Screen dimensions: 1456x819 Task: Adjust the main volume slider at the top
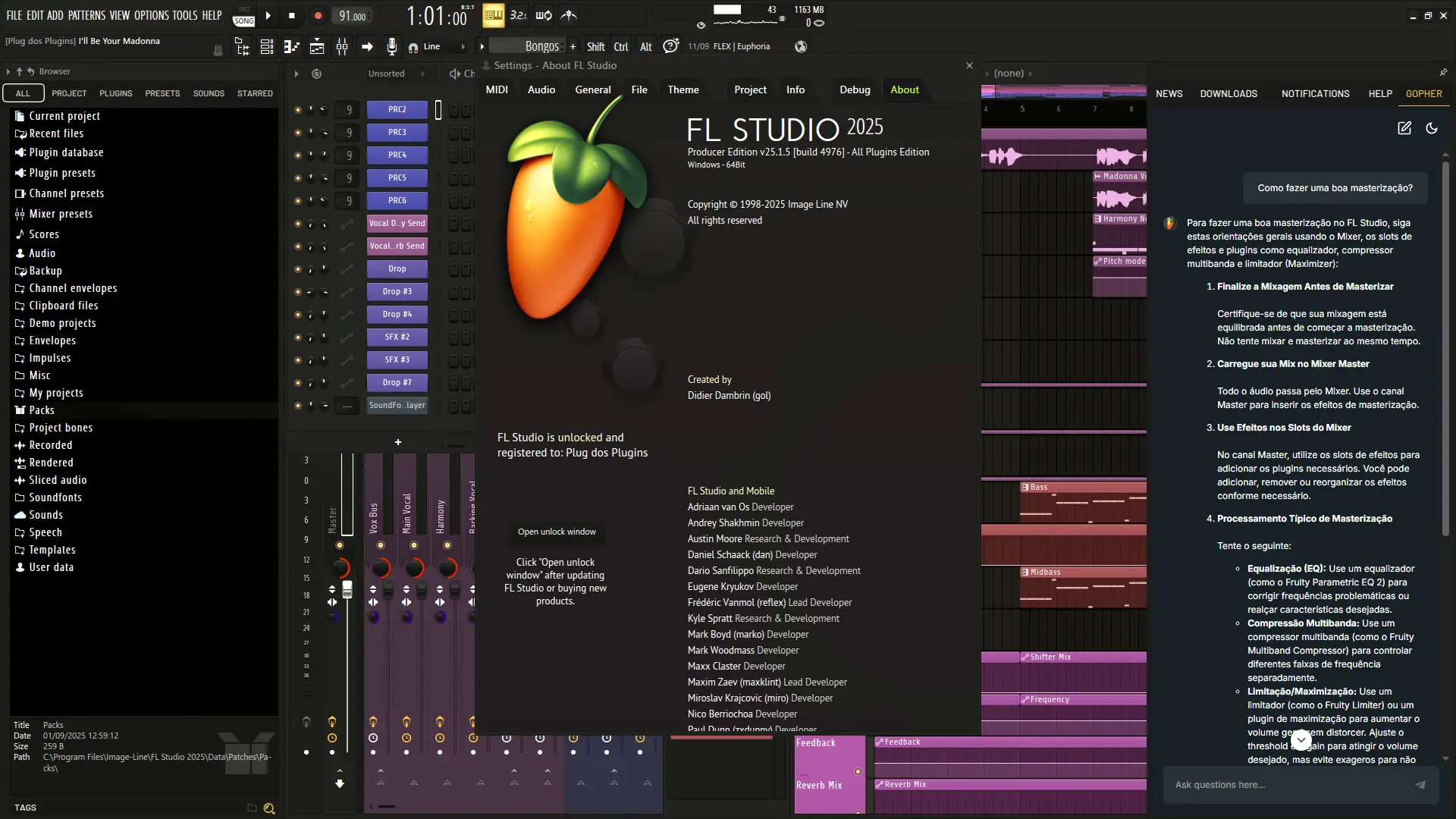click(x=726, y=10)
